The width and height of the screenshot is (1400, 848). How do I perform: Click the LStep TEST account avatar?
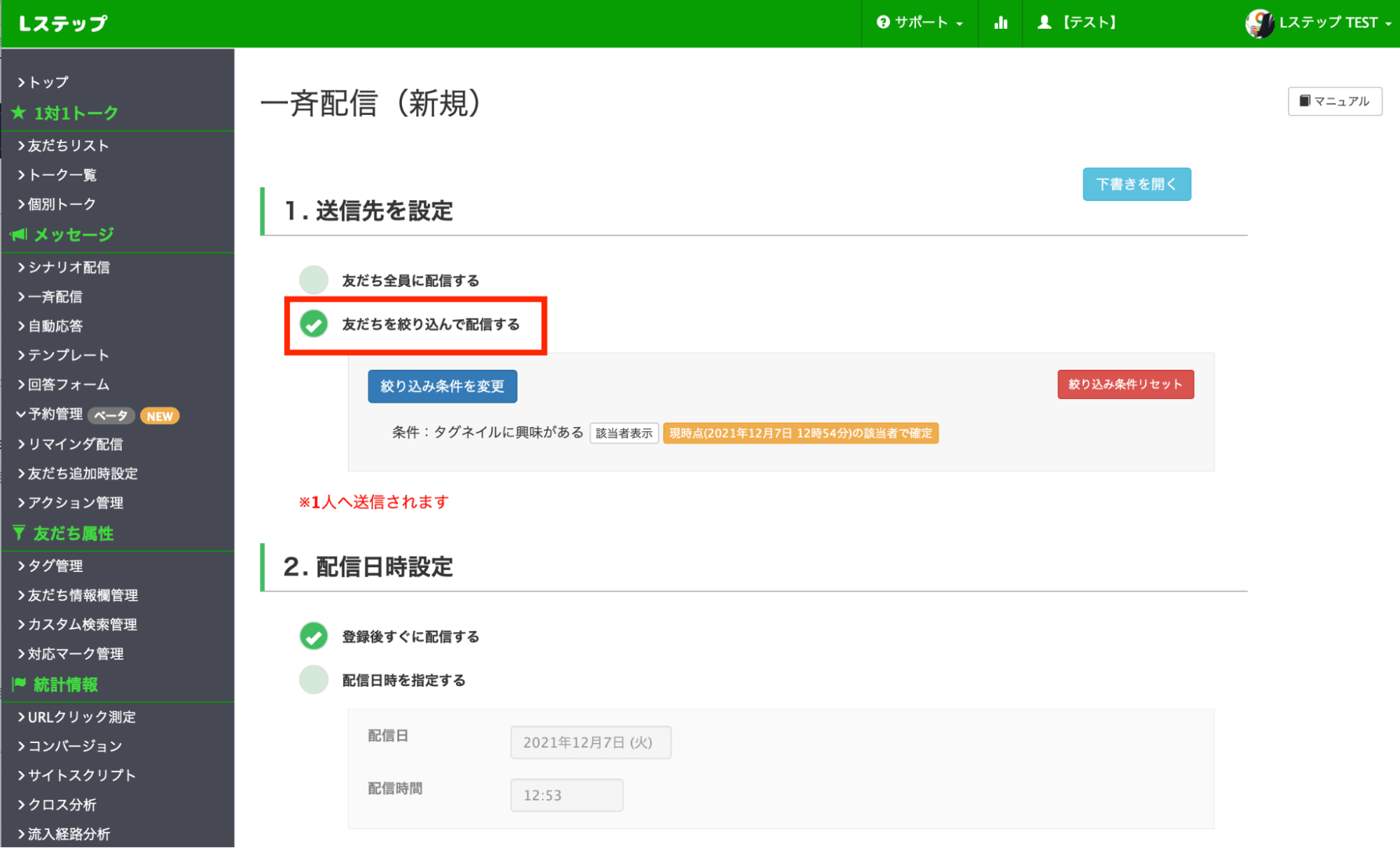1259,23
